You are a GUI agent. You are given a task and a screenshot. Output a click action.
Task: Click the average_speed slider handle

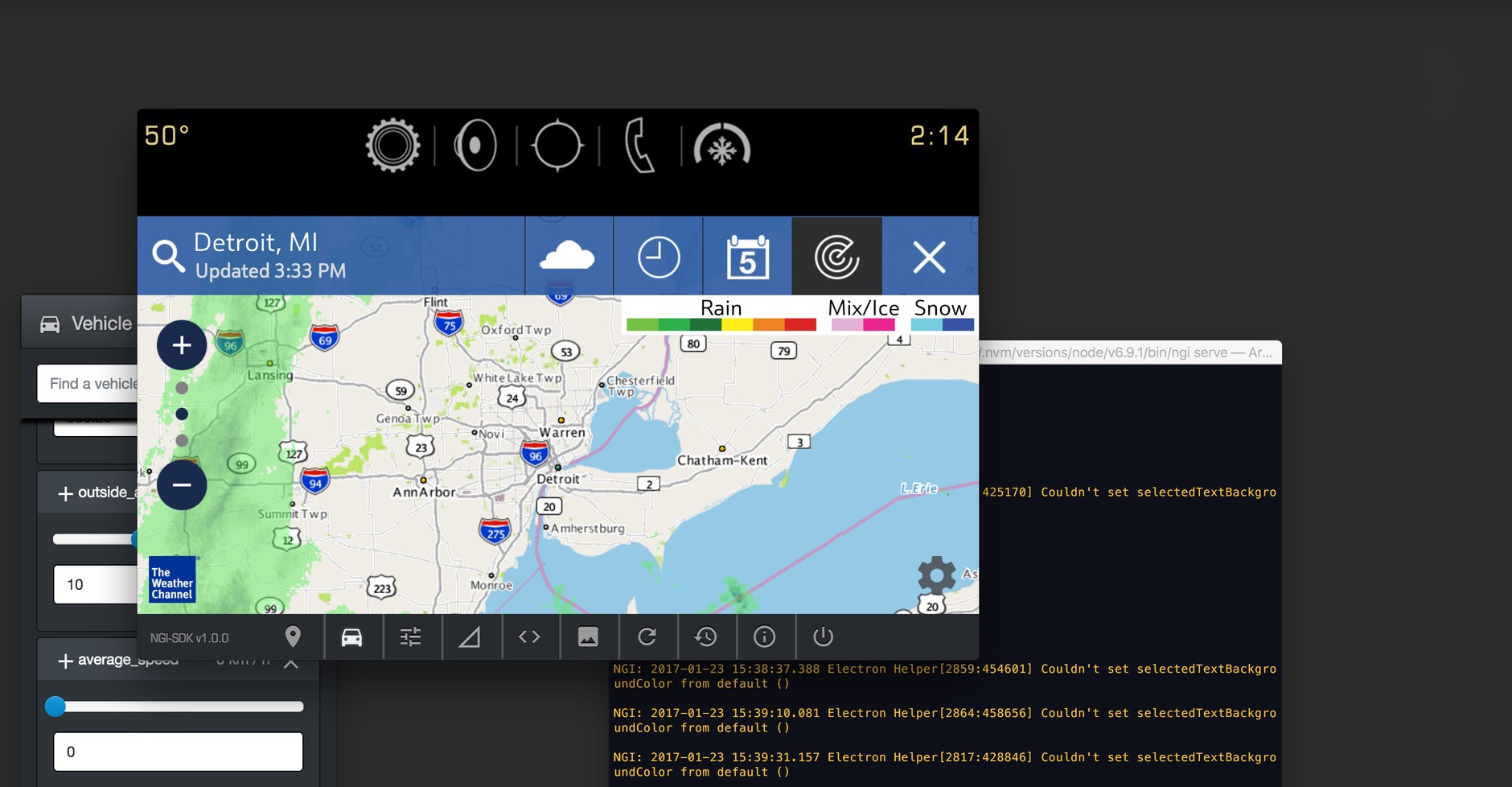click(55, 707)
